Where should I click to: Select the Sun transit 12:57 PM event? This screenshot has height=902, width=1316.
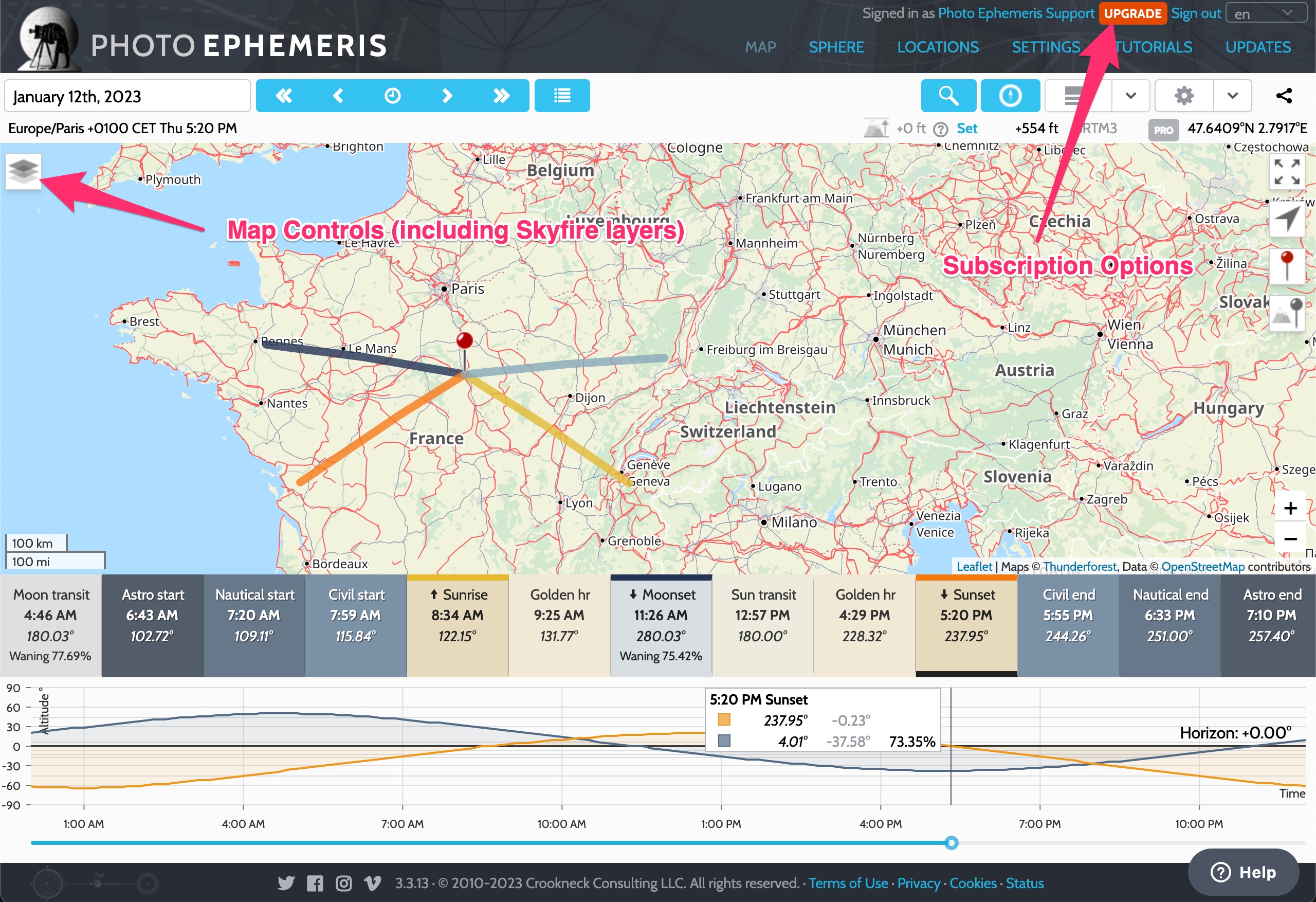(763, 625)
